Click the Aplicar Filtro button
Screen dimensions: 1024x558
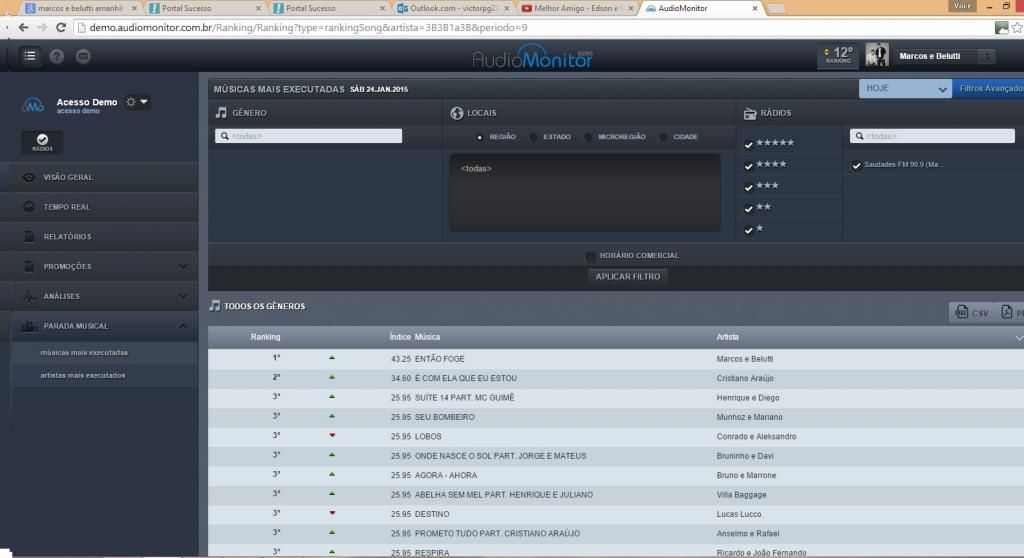tap(627, 276)
